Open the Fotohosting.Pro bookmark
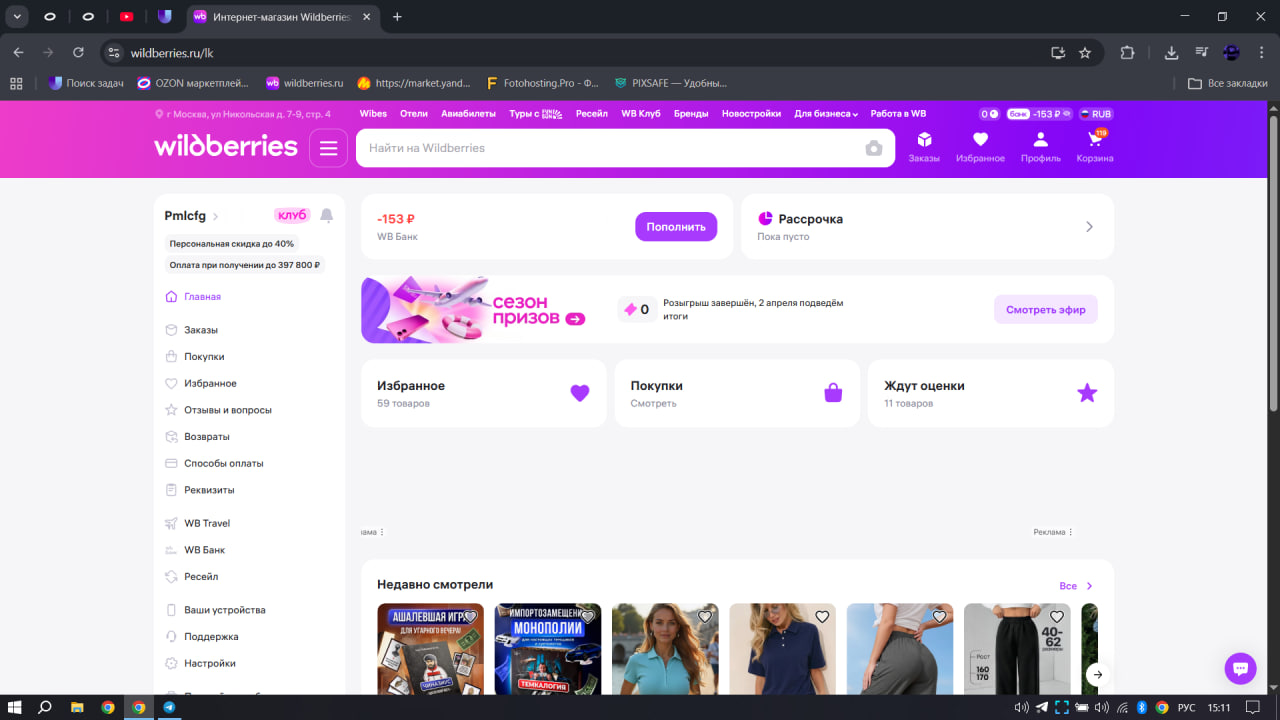 click(x=541, y=83)
